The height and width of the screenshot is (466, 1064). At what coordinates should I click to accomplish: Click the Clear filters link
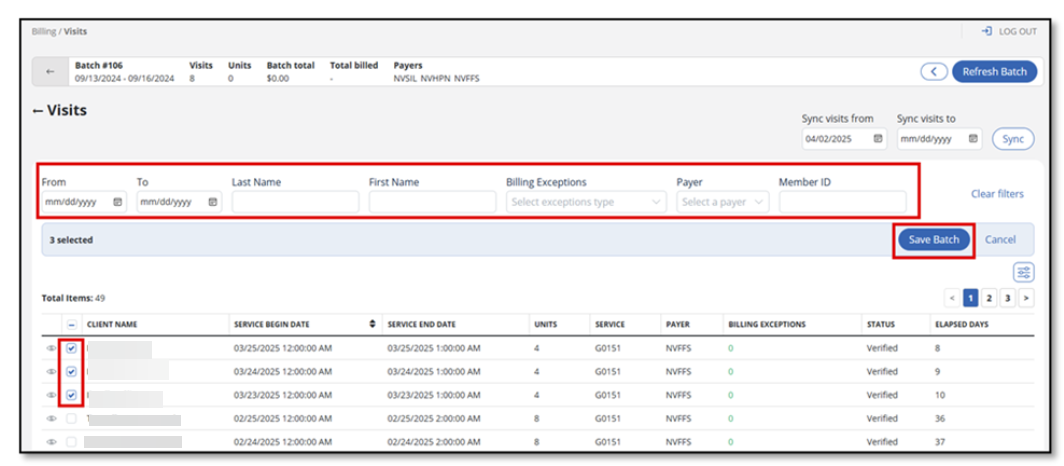click(996, 194)
